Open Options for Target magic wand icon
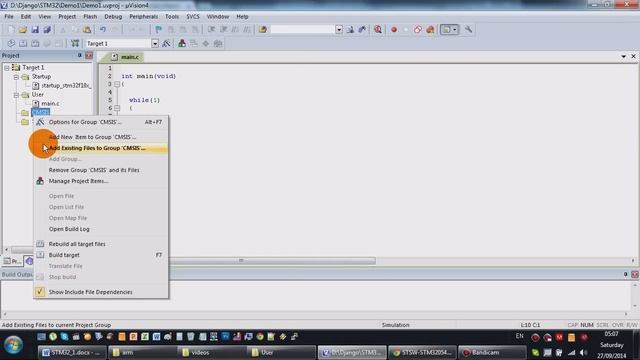Screen dimensions: 640x360 [166, 43]
